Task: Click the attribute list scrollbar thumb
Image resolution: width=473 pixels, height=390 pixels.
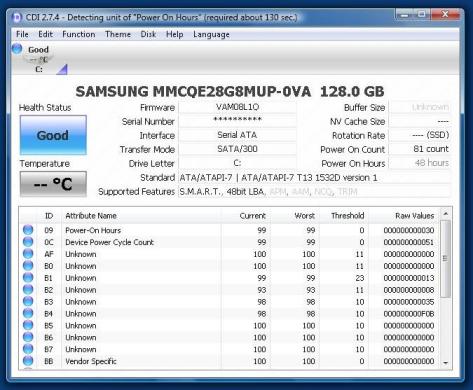Action: 445,258
